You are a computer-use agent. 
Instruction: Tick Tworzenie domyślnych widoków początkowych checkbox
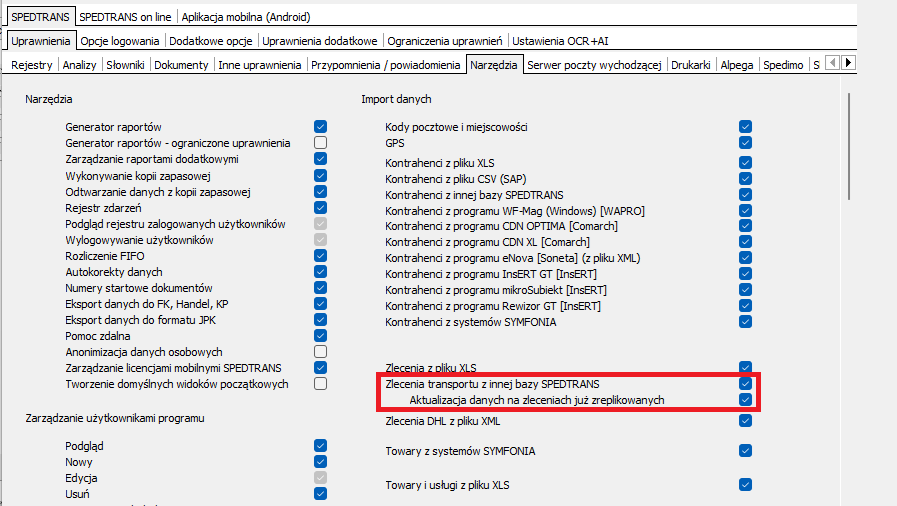pos(321,384)
